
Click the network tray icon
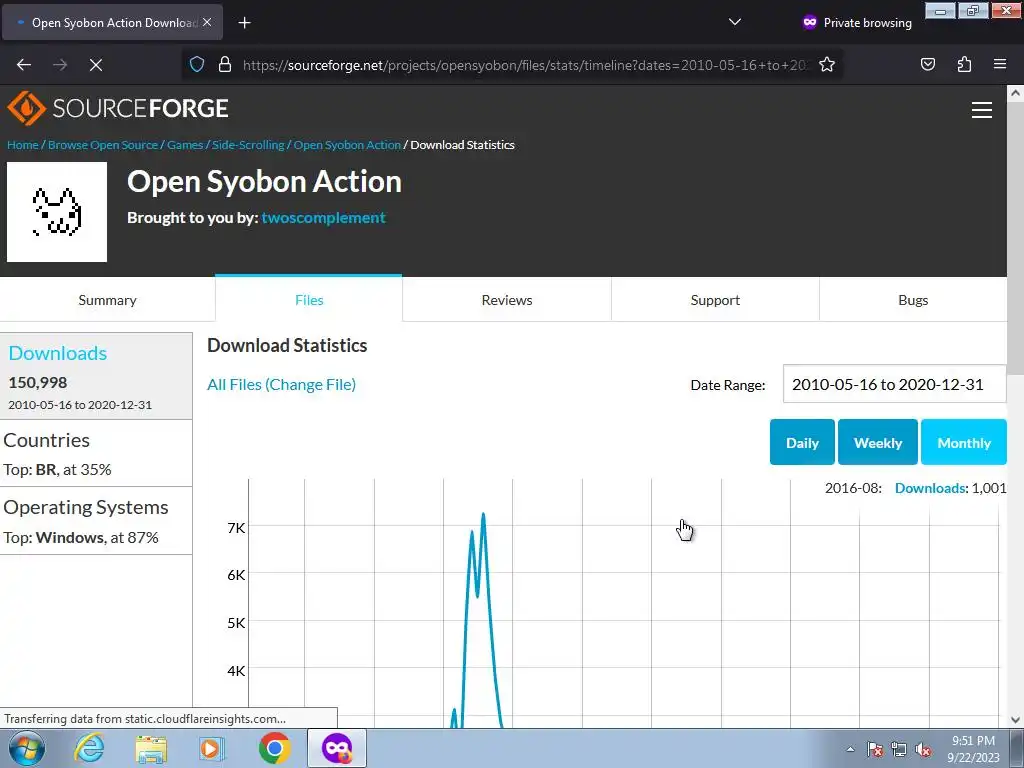[899, 749]
